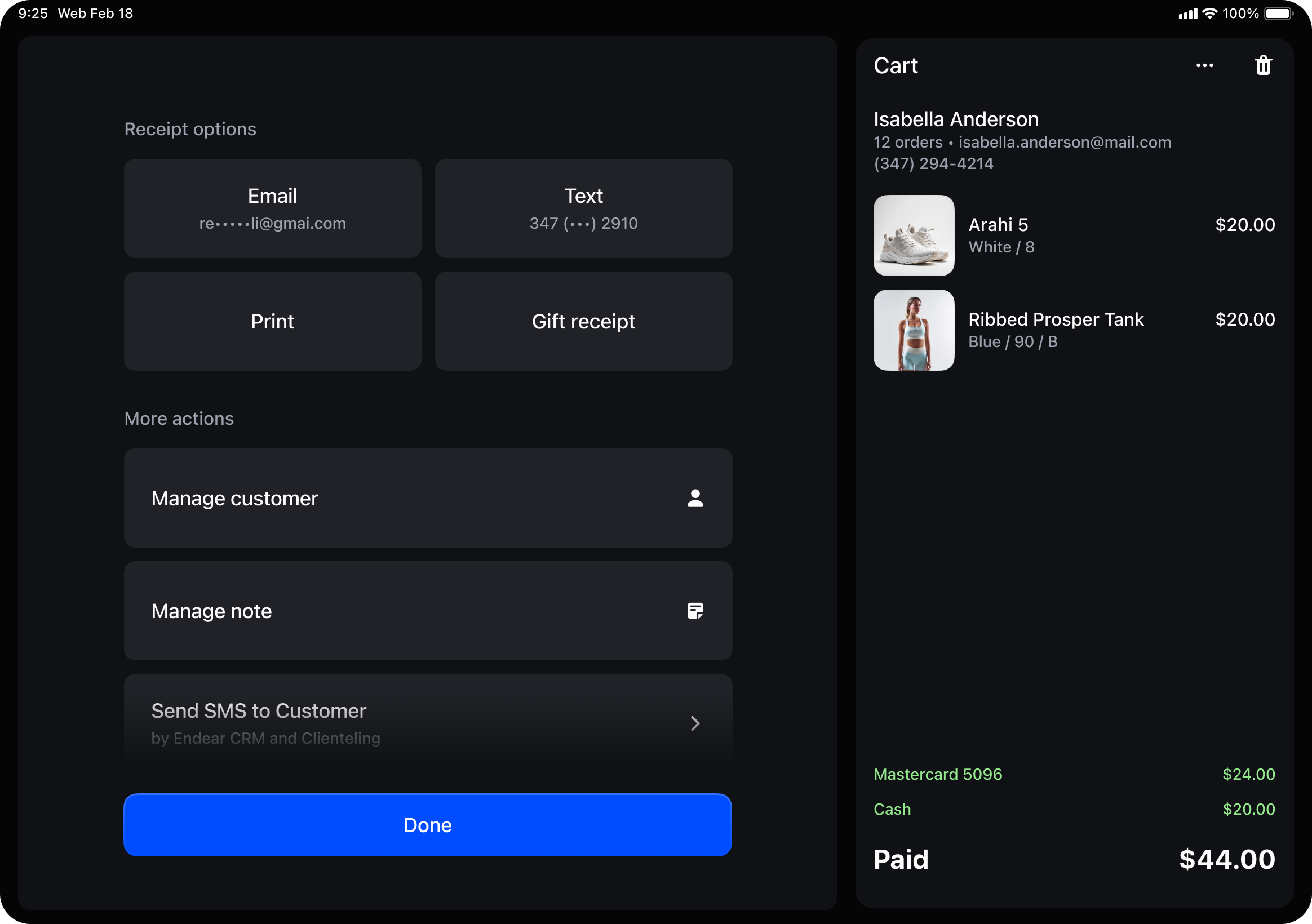This screenshot has width=1312, height=924.
Task: Tap isabella.anderson@mail.com email text
Action: click(x=1065, y=143)
